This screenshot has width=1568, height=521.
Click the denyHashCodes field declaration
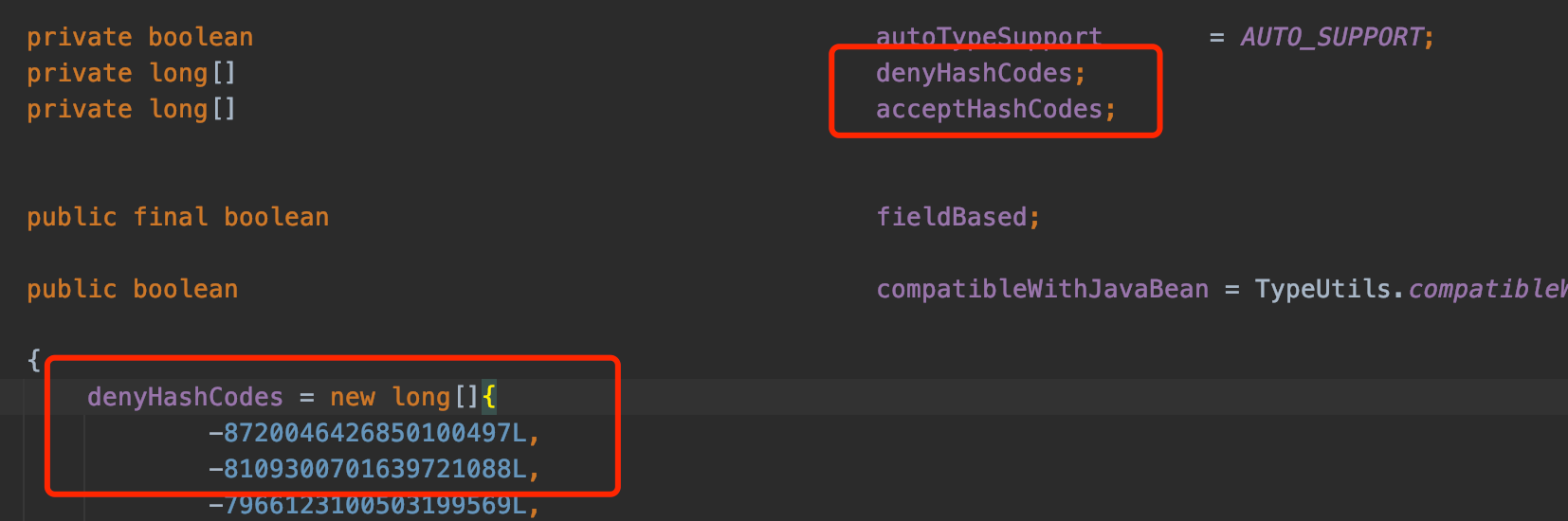point(980,73)
